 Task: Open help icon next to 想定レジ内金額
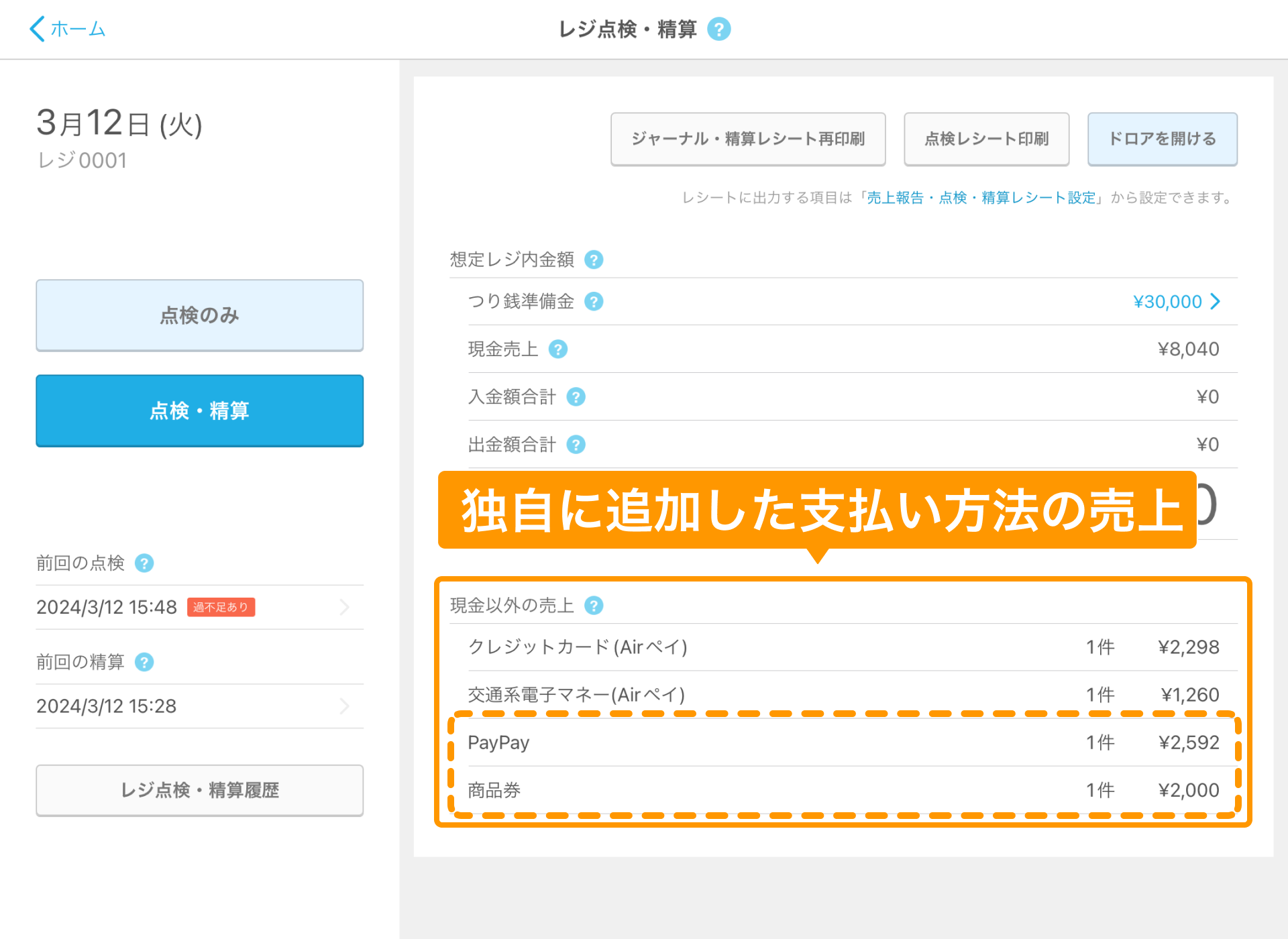(594, 260)
